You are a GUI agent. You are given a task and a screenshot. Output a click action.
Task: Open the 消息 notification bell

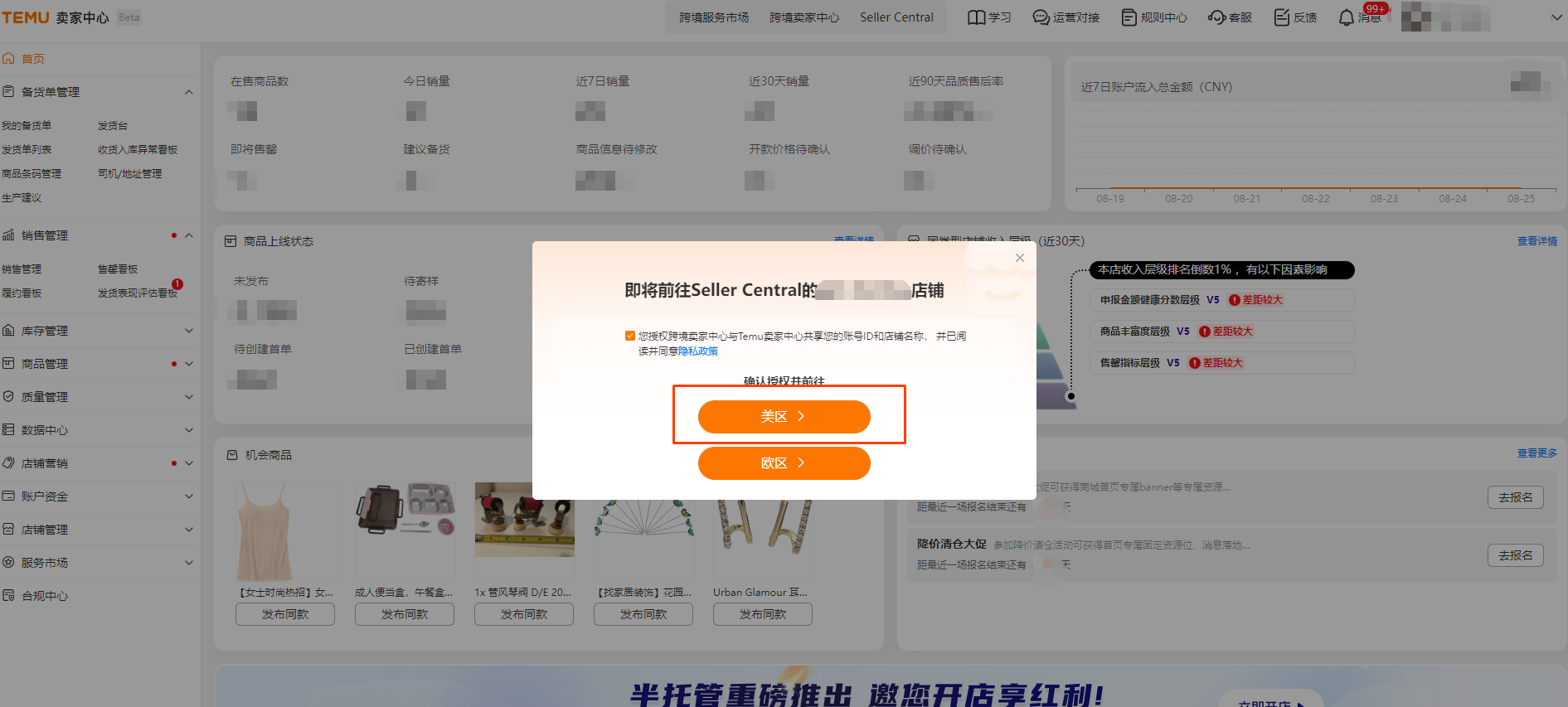click(x=1347, y=17)
